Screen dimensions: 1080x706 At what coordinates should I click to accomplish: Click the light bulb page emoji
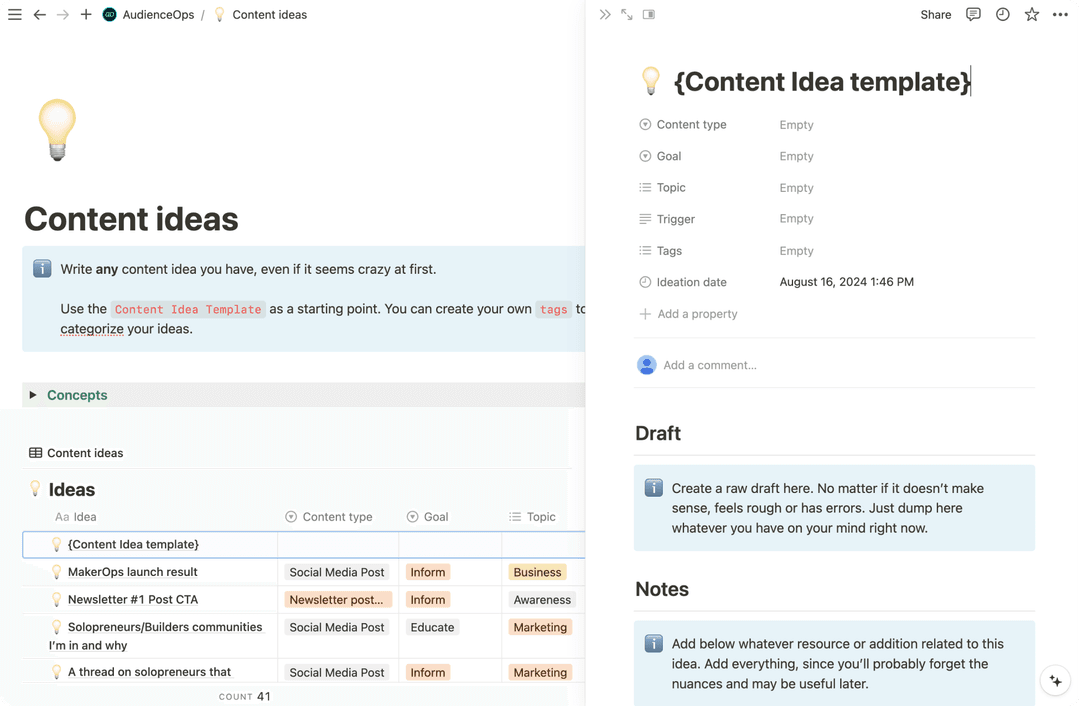(x=57, y=130)
